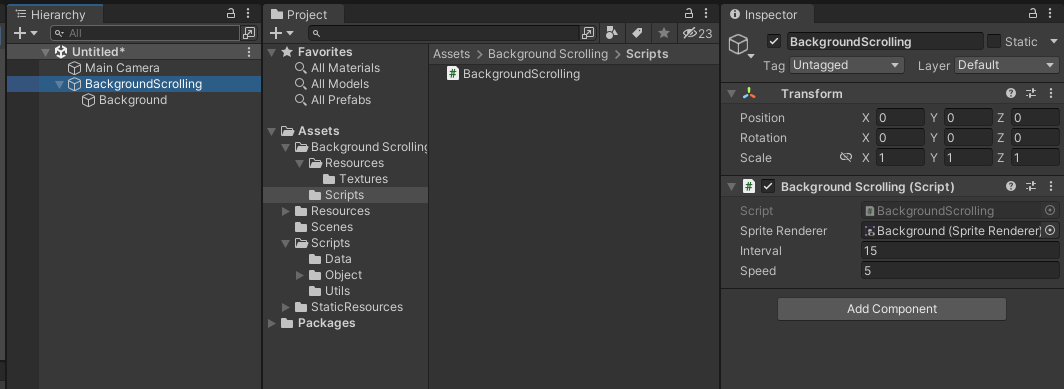Select All Models favorite search

click(x=339, y=84)
